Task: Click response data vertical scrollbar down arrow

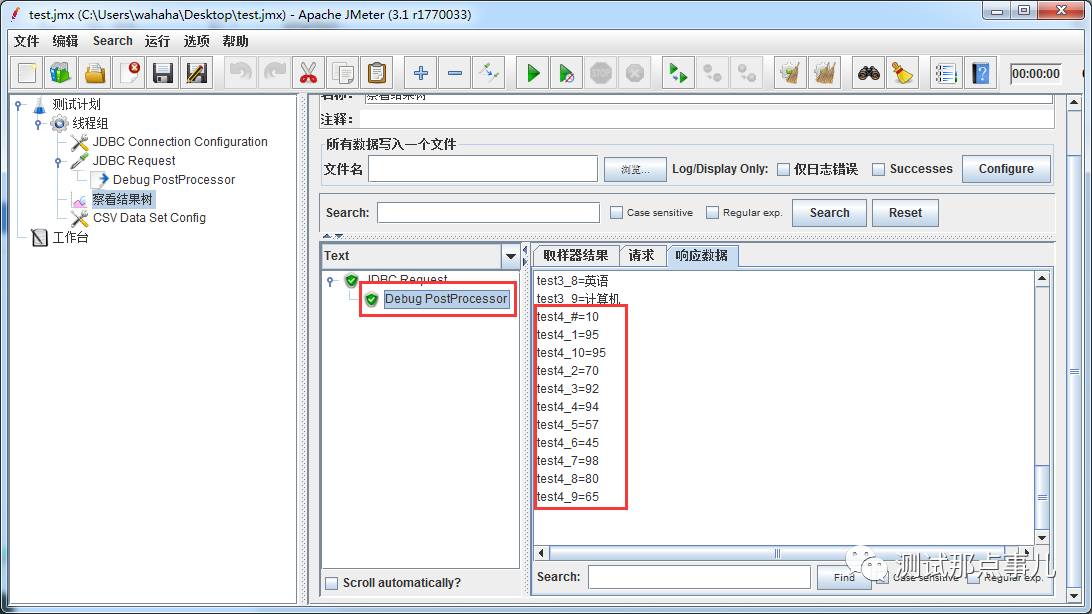Action: pos(1042,537)
